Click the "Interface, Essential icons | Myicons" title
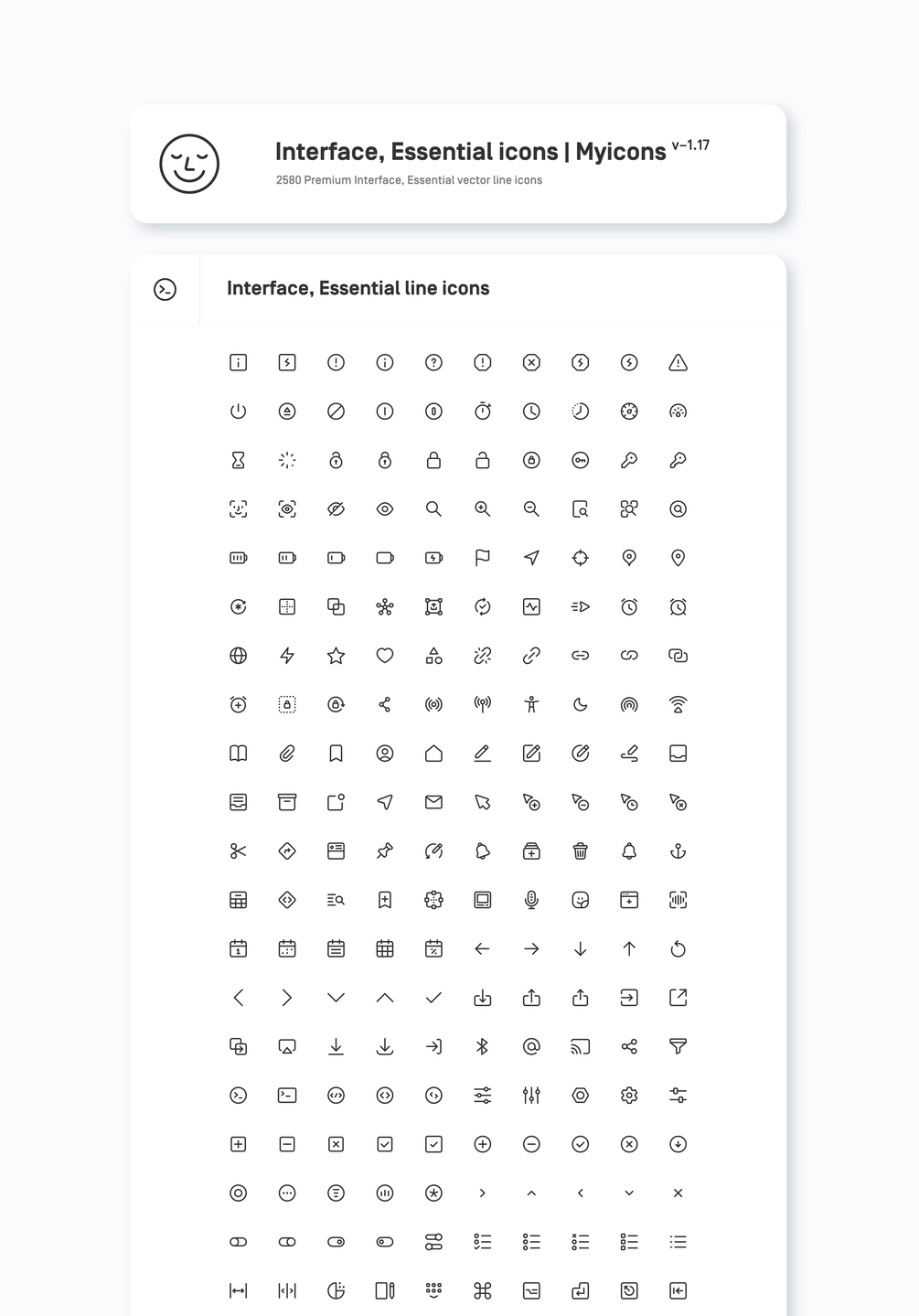Screen dimensions: 919x1316 [470, 152]
